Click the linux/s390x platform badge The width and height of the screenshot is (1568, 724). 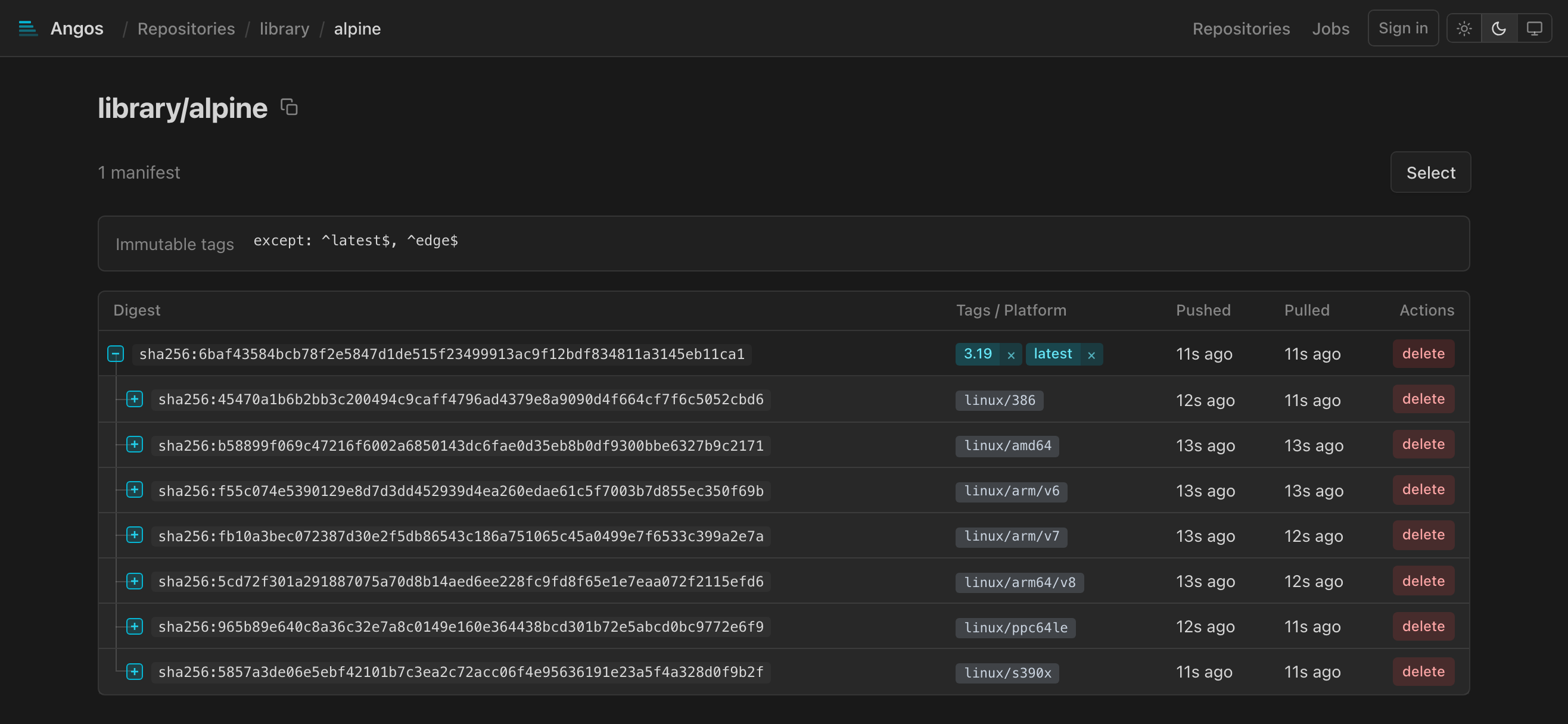tap(1007, 673)
